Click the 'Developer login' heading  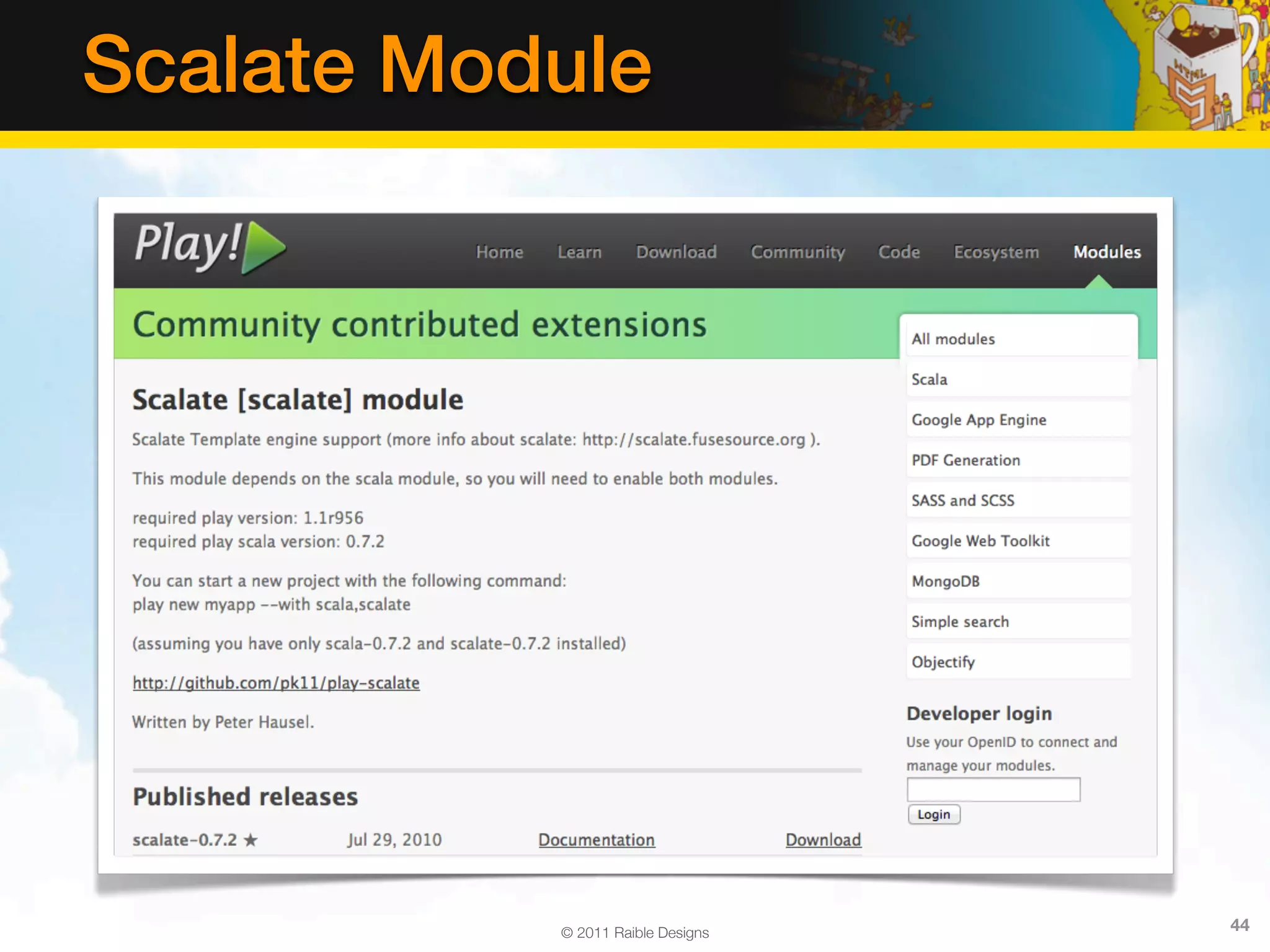(x=979, y=713)
